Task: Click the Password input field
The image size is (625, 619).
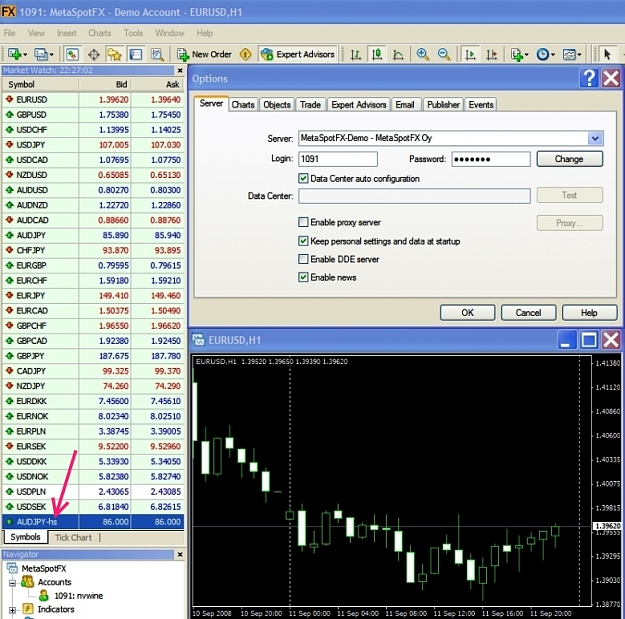Action: click(491, 159)
